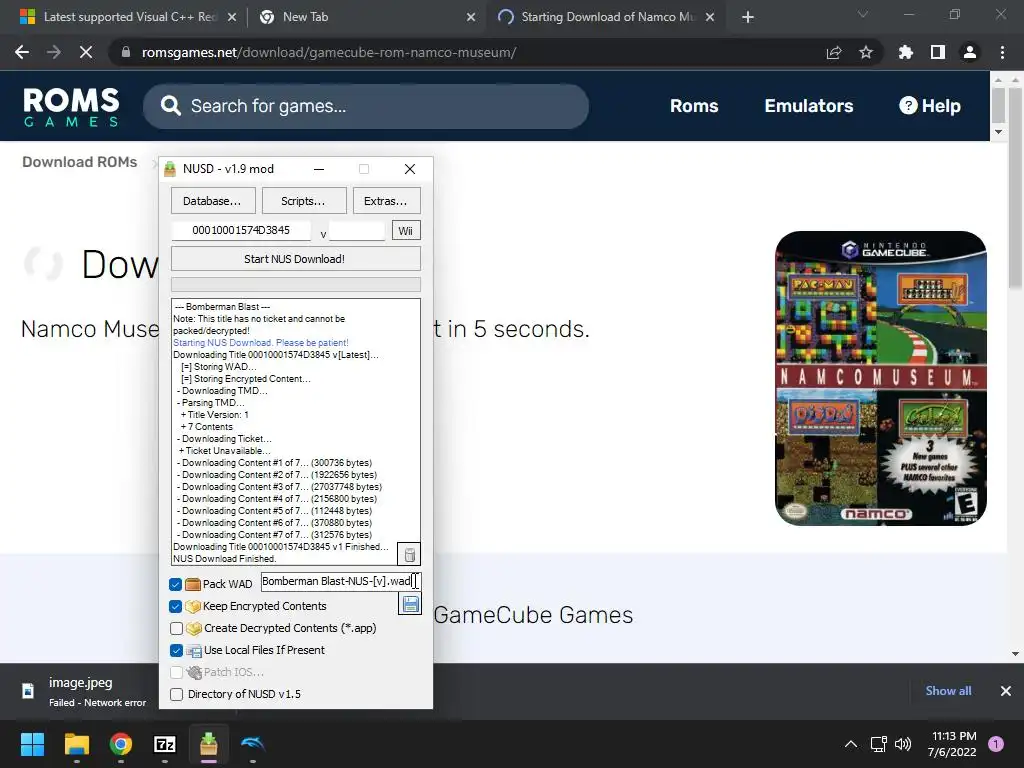Open Chrome extensions puzzle icon
Viewport: 1024px width, 768px height.
click(x=906, y=52)
